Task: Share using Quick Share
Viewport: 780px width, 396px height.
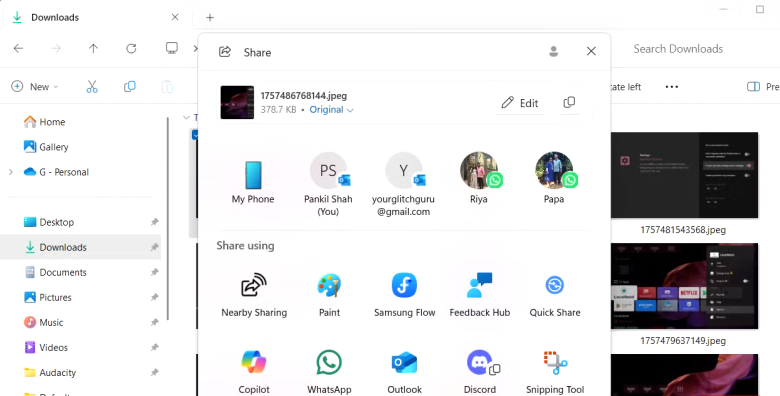Action: click(555, 295)
